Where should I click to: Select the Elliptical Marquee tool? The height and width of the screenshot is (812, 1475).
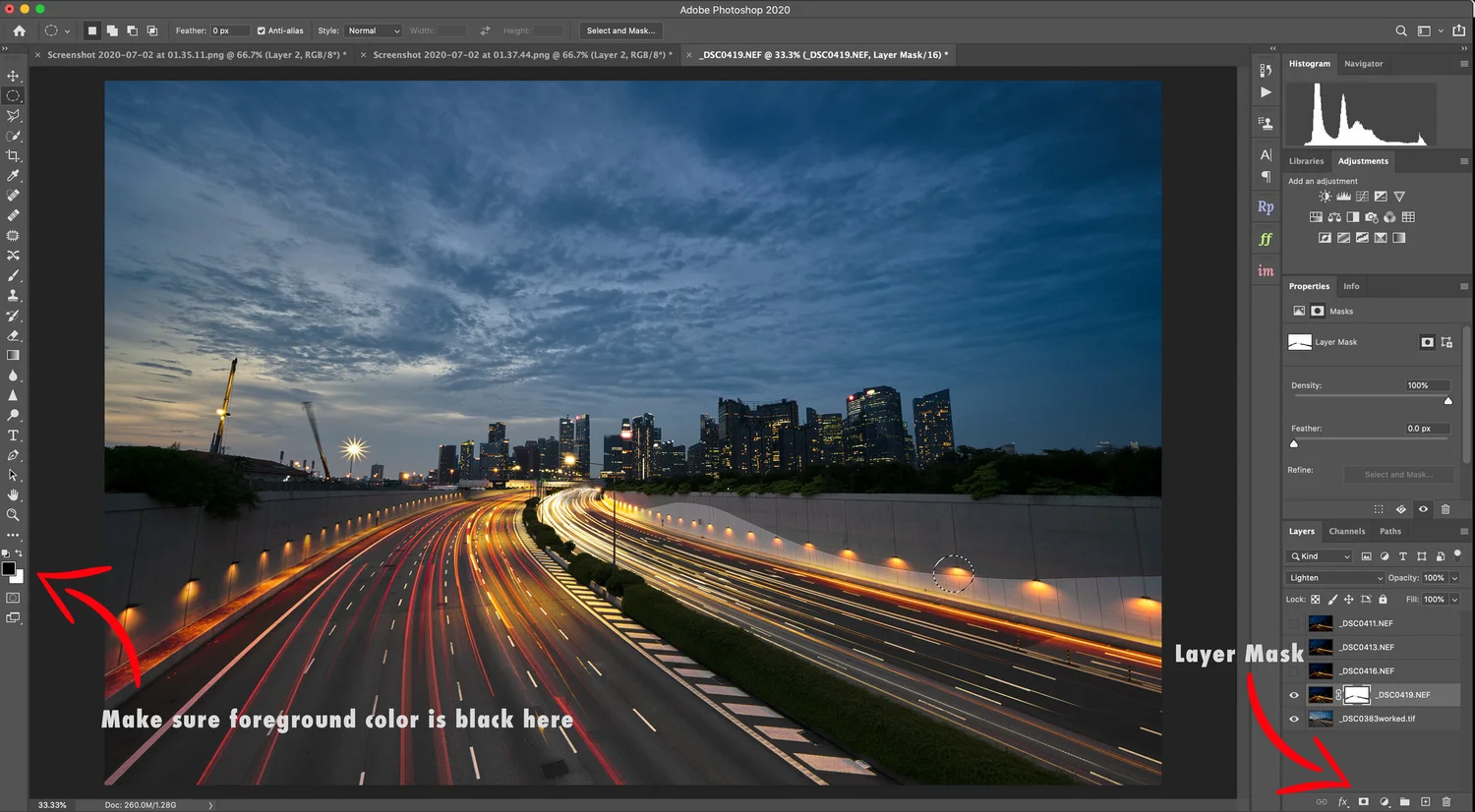coord(13,96)
